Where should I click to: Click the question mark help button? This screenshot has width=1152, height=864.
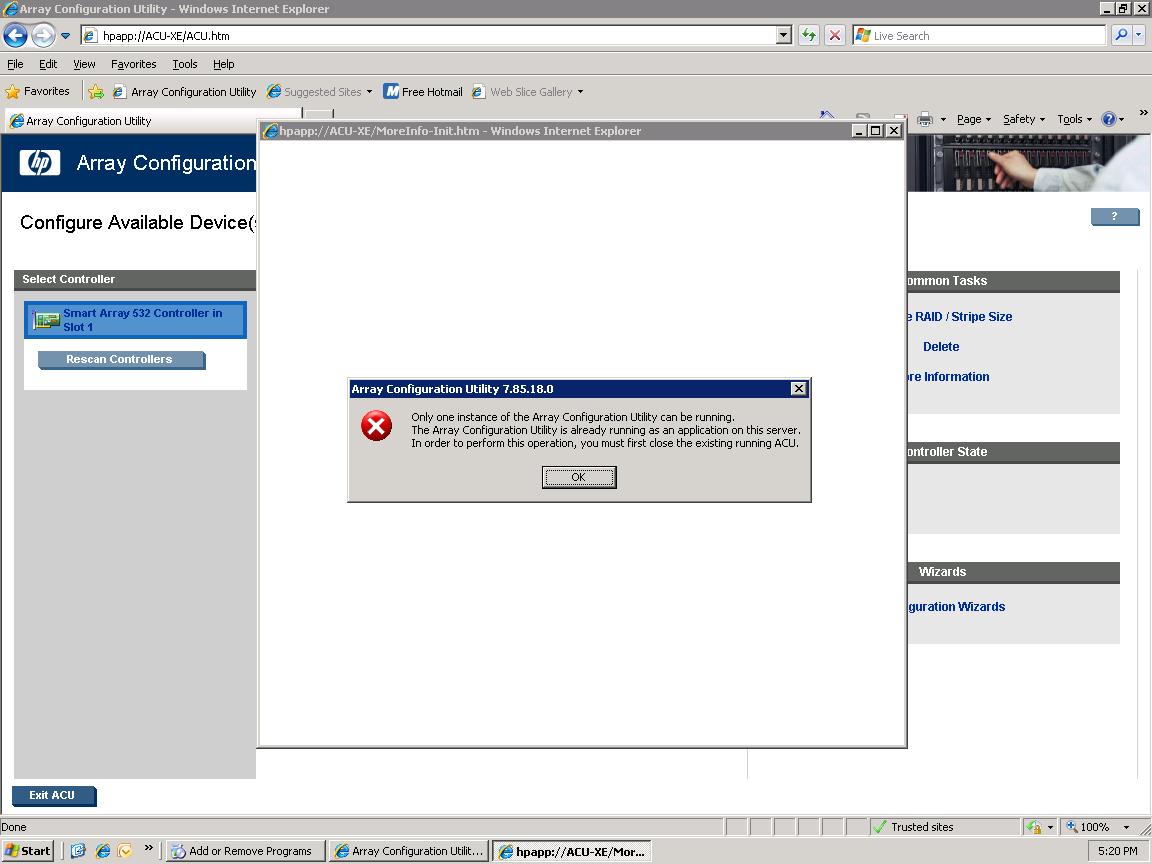[x=1115, y=217]
